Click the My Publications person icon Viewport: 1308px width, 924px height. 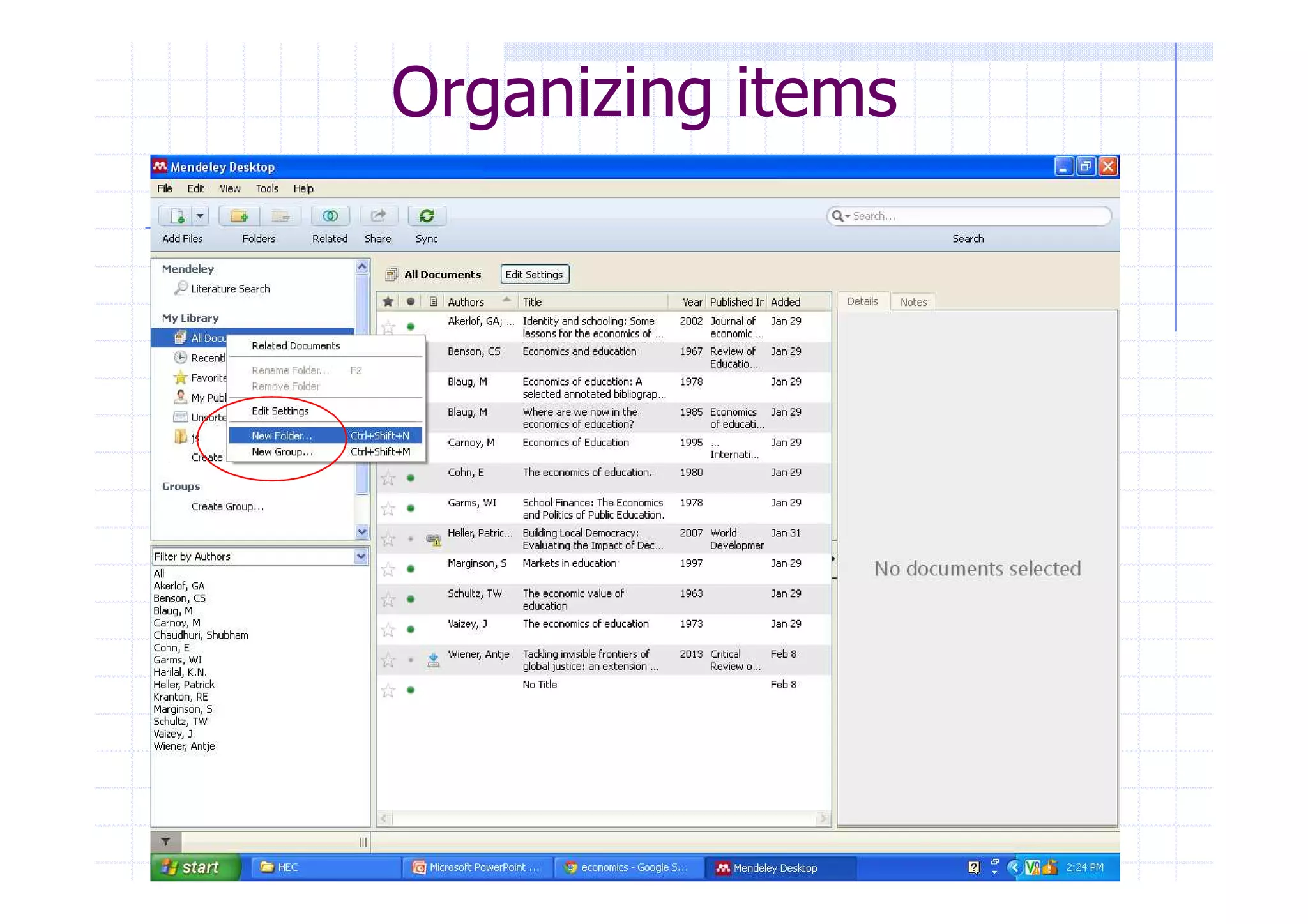pyautogui.click(x=181, y=397)
